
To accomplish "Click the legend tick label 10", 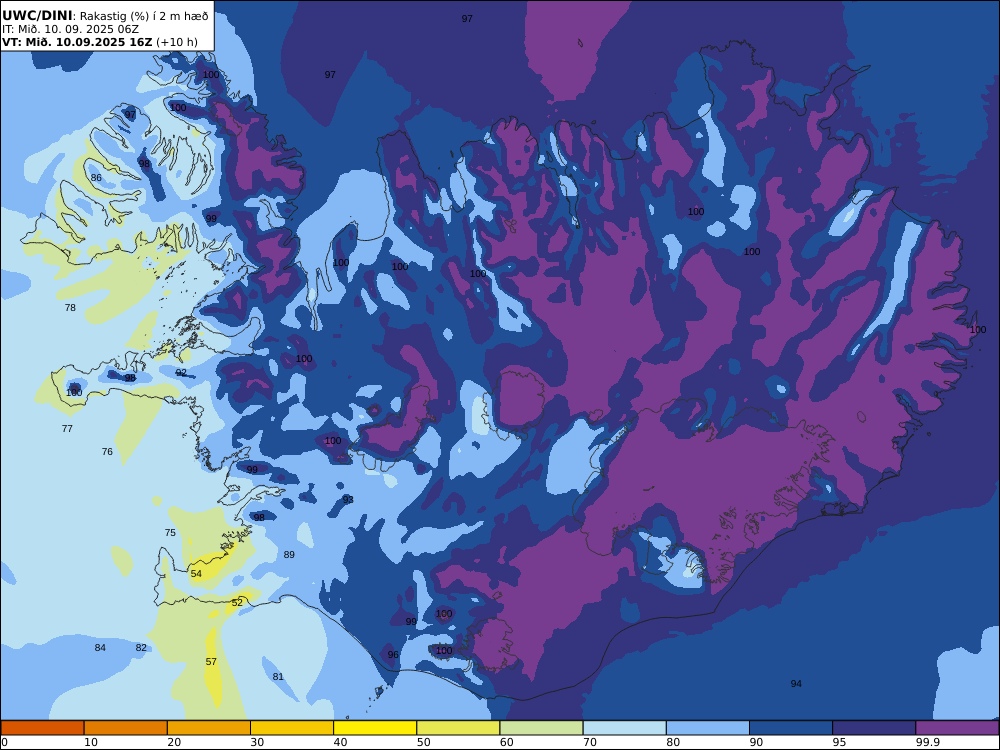I will (91, 742).
